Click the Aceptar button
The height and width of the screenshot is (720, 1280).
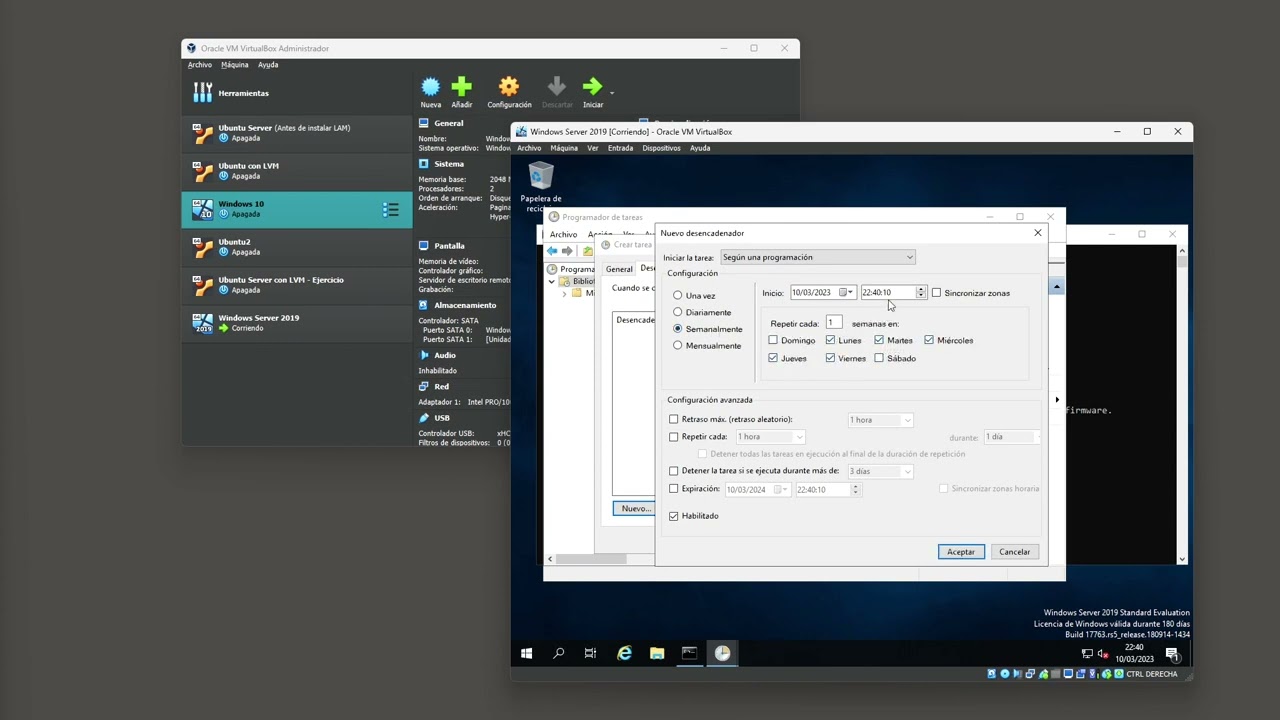pyautogui.click(x=961, y=552)
